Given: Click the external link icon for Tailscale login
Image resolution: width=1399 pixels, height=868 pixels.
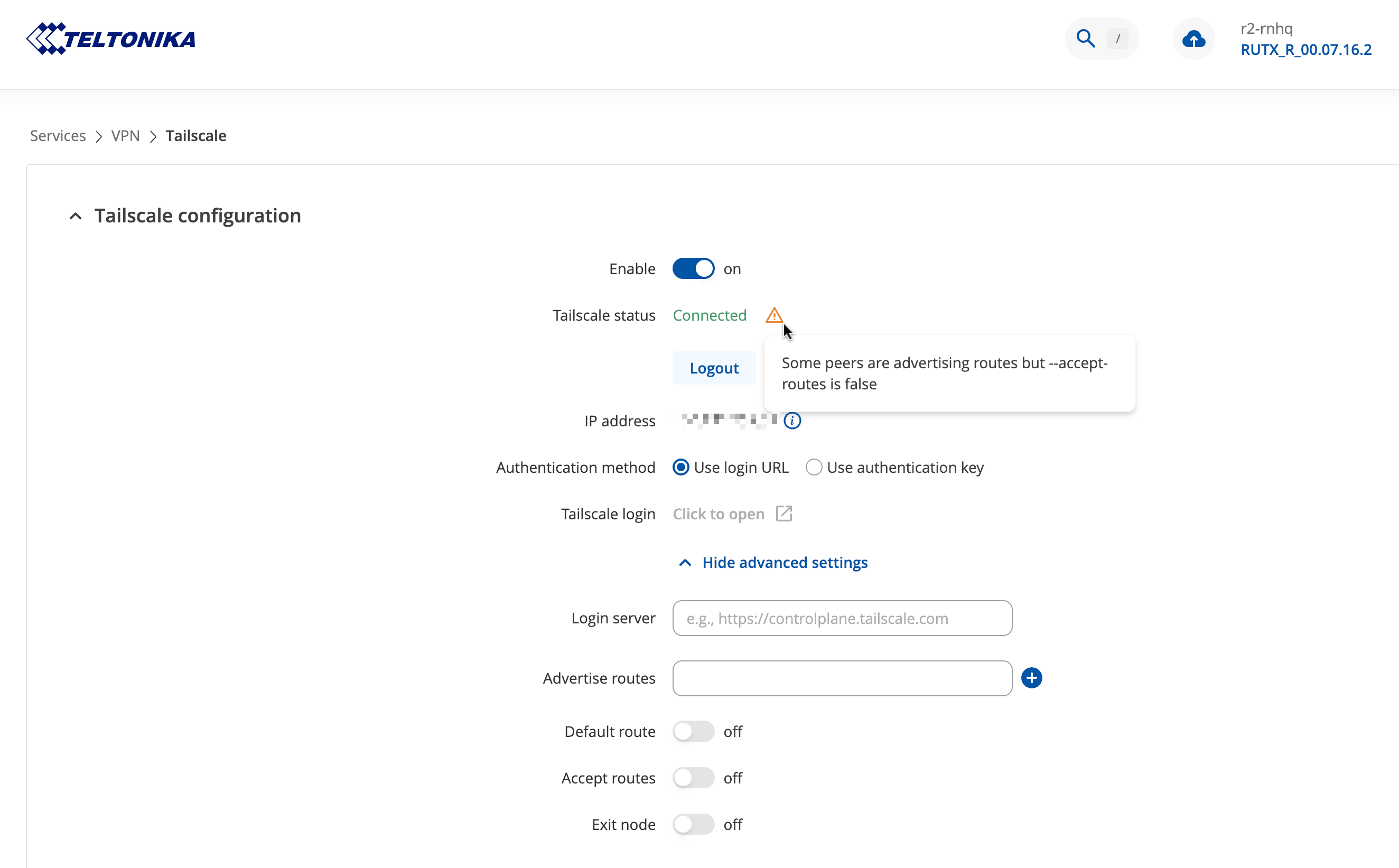Looking at the screenshot, I should (x=784, y=513).
